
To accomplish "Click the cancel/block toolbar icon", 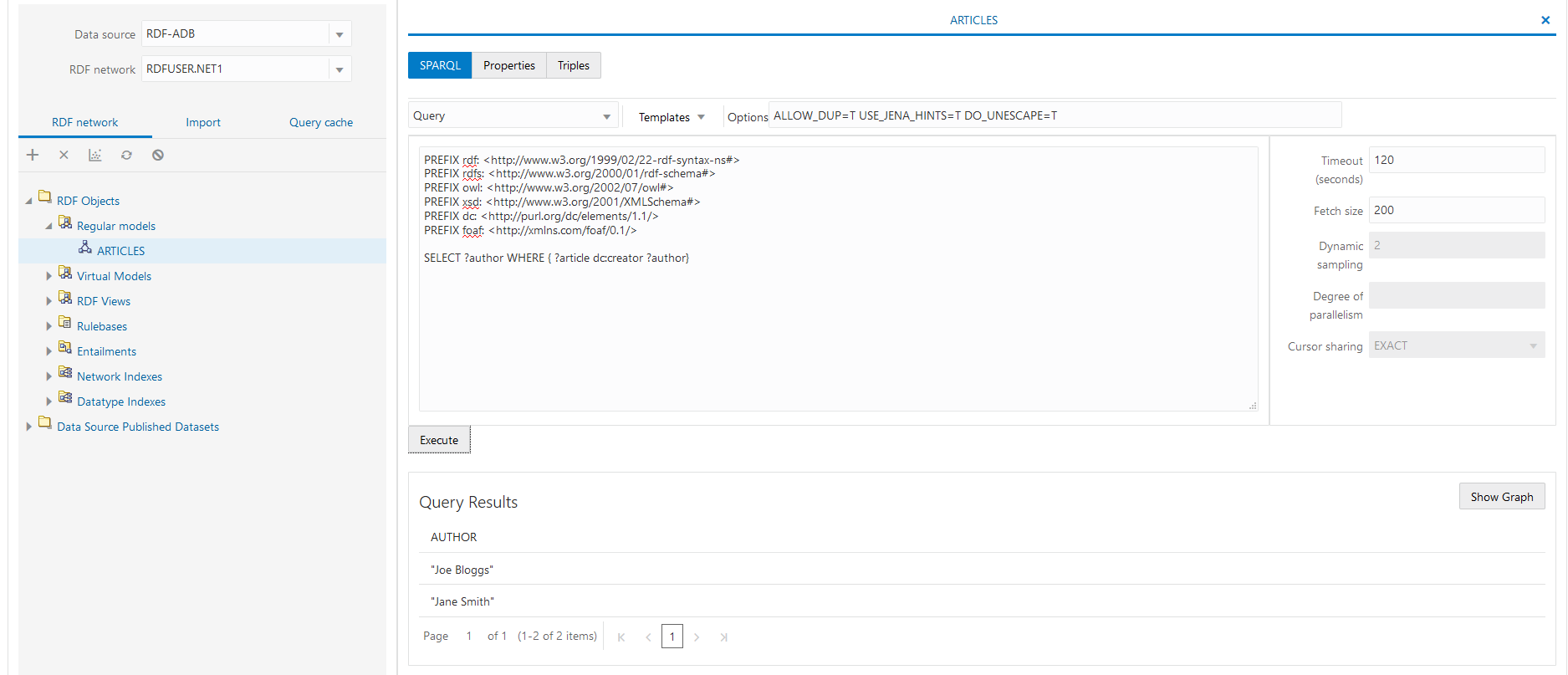I will (158, 155).
